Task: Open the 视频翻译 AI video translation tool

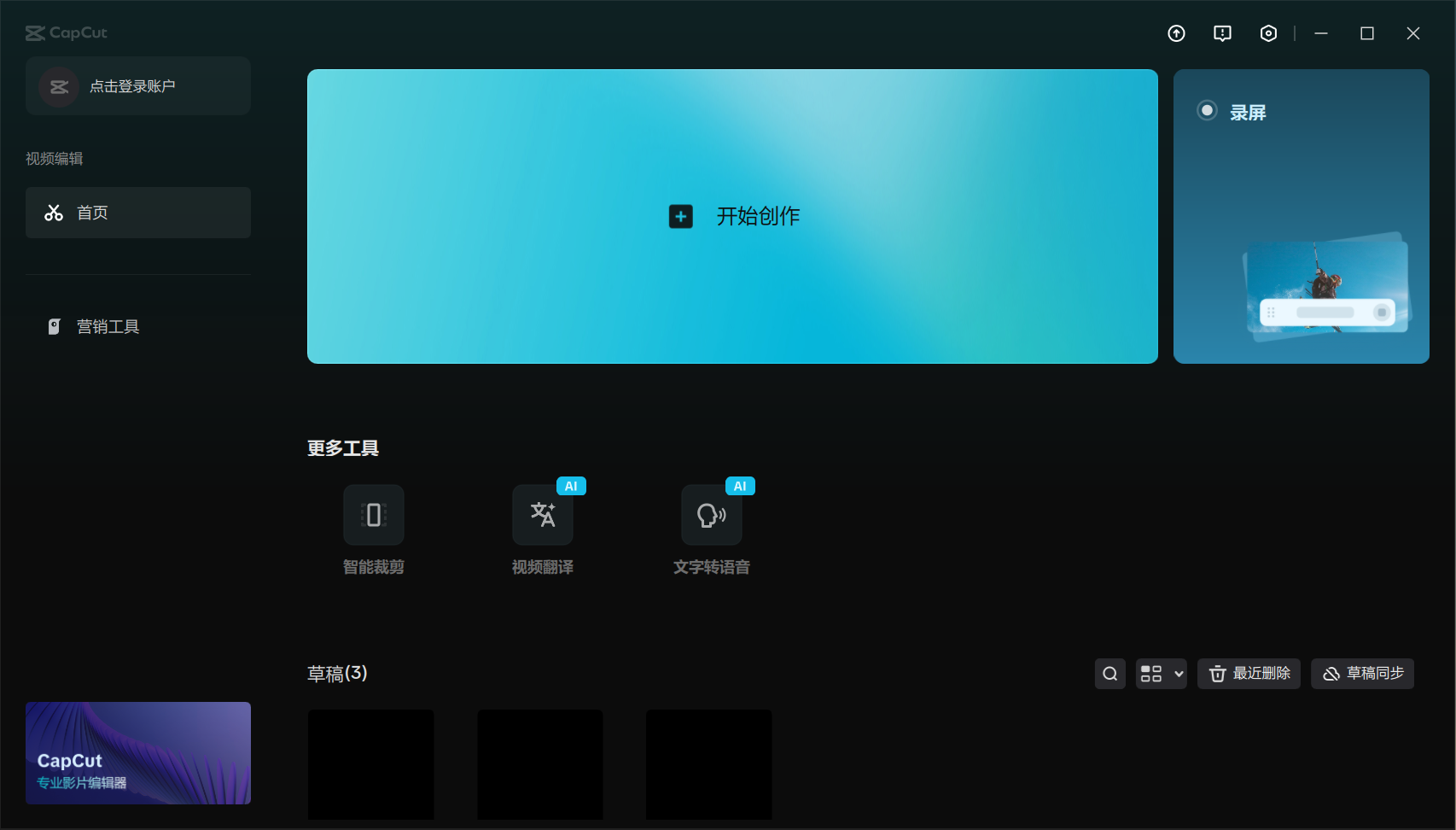Action: click(542, 515)
